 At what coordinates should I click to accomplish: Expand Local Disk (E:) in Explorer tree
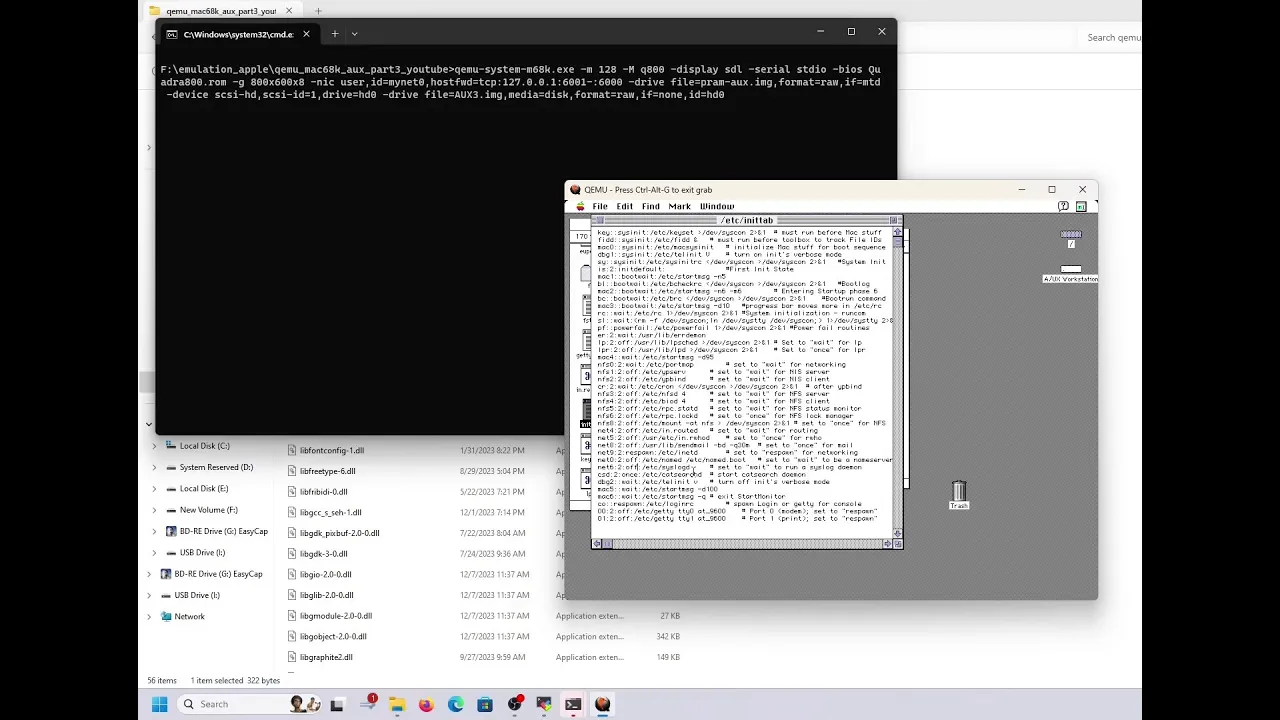[154, 488]
